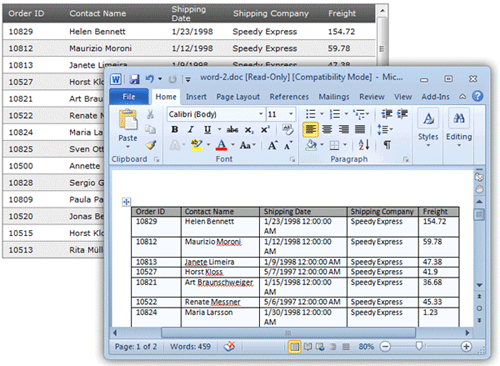Open Customize Quick Access Toolbar dropdown

pos(188,79)
